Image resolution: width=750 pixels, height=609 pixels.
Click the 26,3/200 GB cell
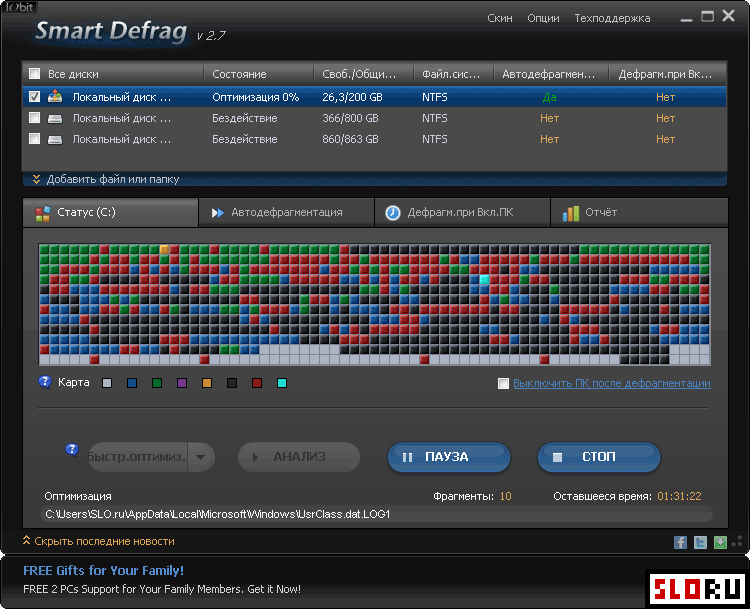pos(352,97)
